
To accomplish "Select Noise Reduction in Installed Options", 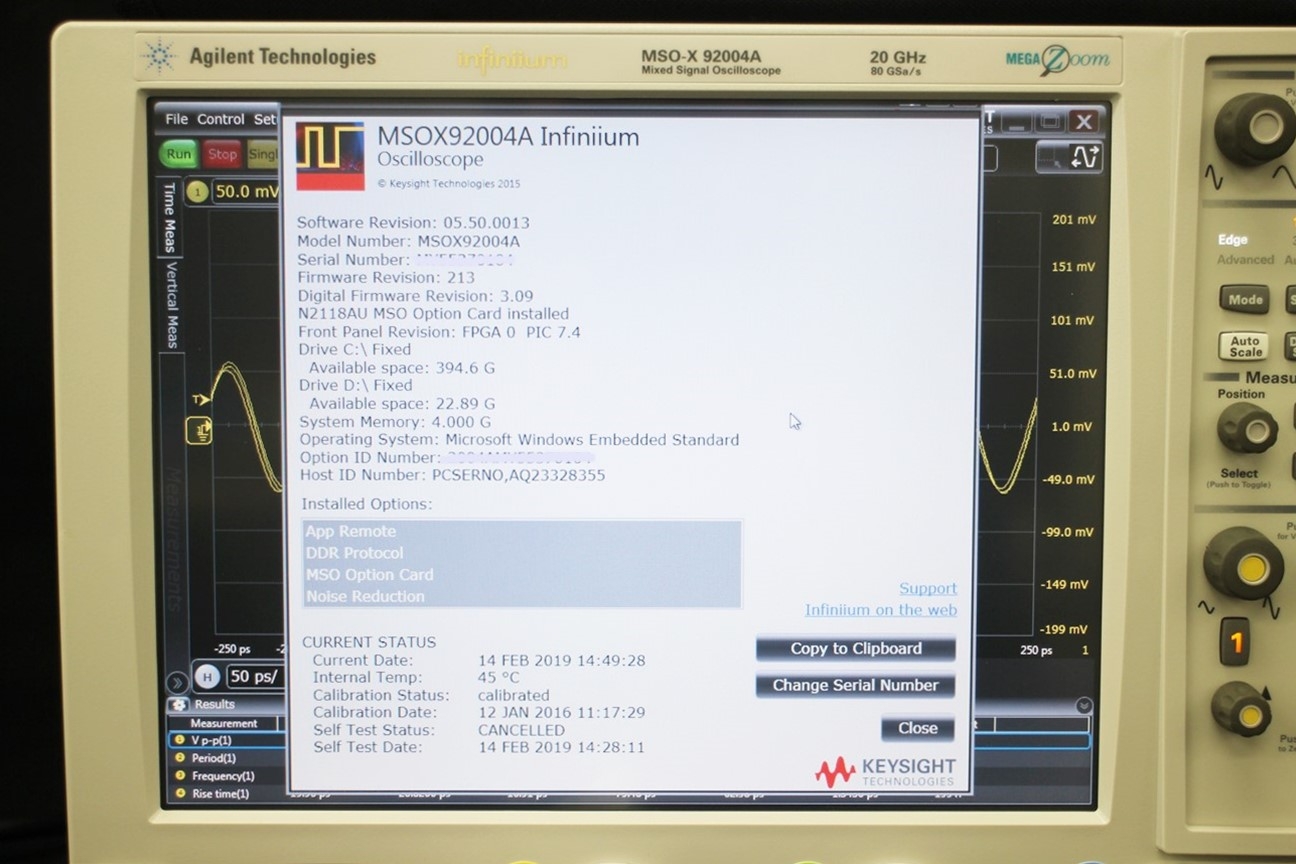I will pos(521,596).
